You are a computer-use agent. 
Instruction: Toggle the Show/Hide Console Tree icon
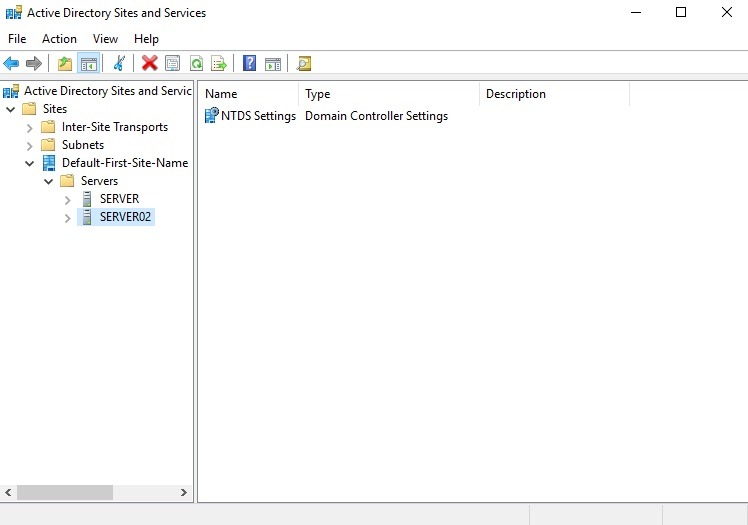coord(88,64)
